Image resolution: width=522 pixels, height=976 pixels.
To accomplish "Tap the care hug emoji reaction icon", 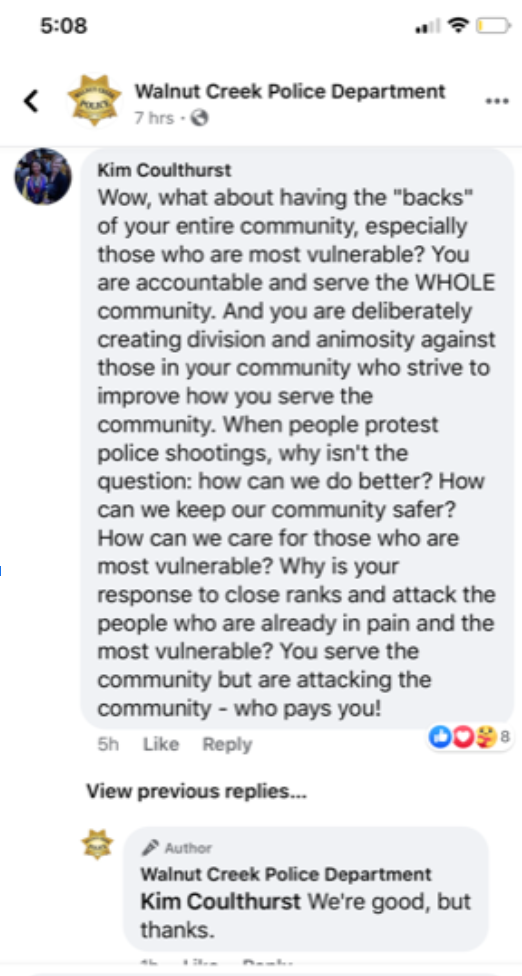I will 485,738.
